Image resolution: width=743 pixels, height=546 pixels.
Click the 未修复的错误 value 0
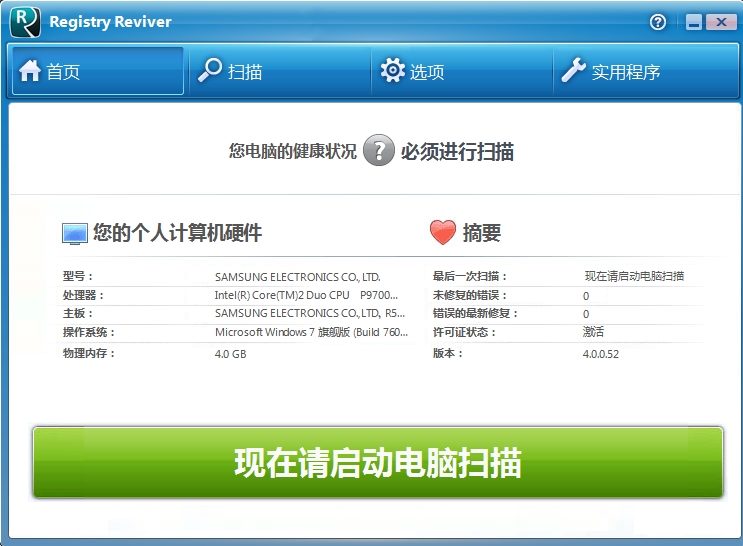click(586, 296)
